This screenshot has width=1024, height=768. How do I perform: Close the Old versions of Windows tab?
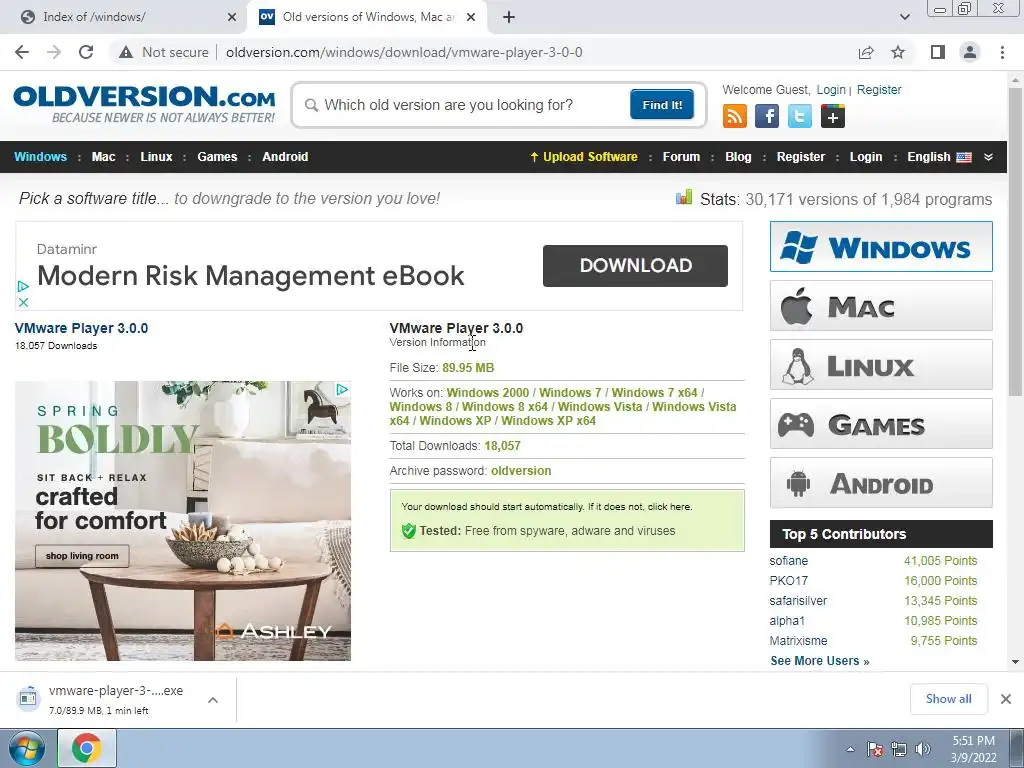(x=471, y=17)
